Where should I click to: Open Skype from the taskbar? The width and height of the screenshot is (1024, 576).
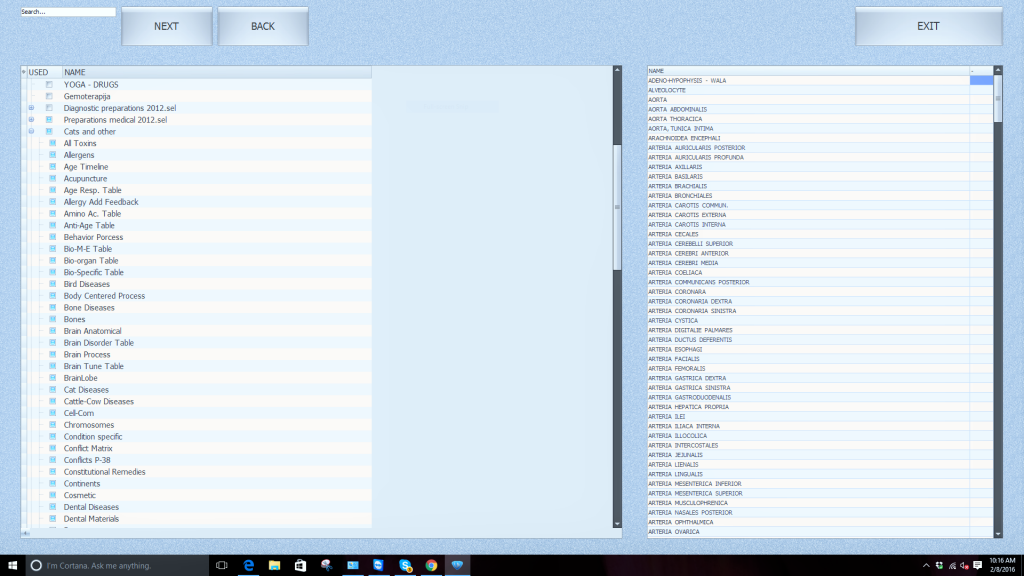405,565
